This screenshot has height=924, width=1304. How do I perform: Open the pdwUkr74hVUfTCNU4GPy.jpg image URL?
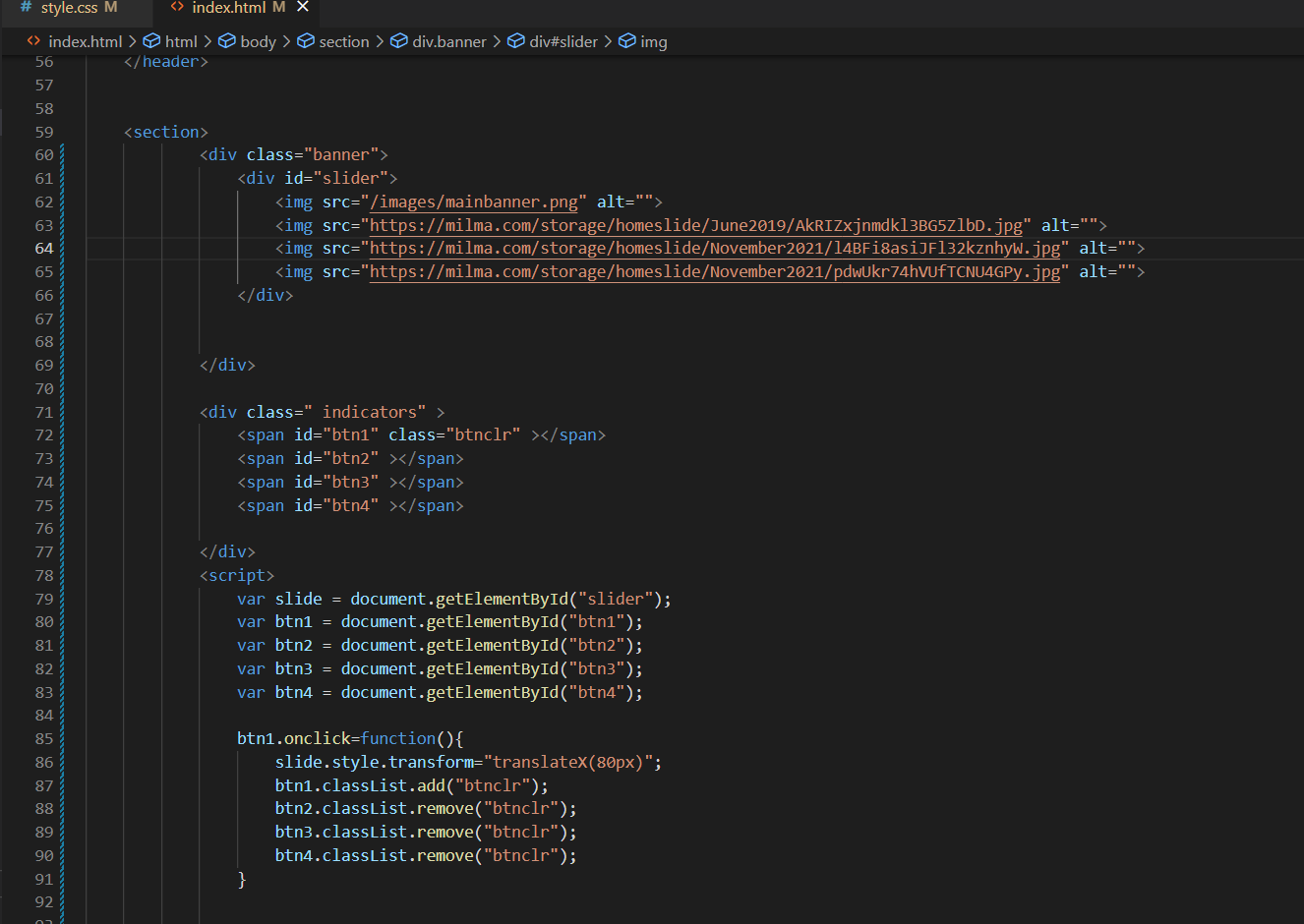coord(715,271)
